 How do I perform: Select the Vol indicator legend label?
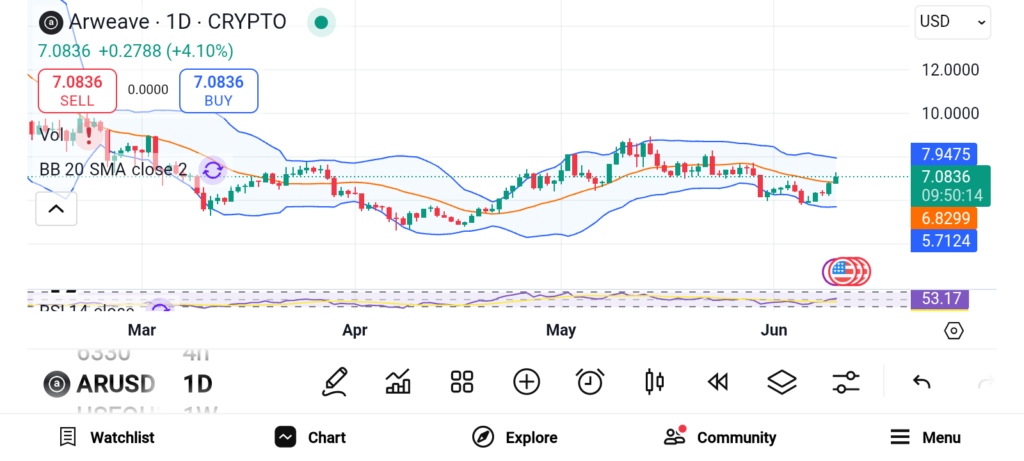click(x=51, y=135)
